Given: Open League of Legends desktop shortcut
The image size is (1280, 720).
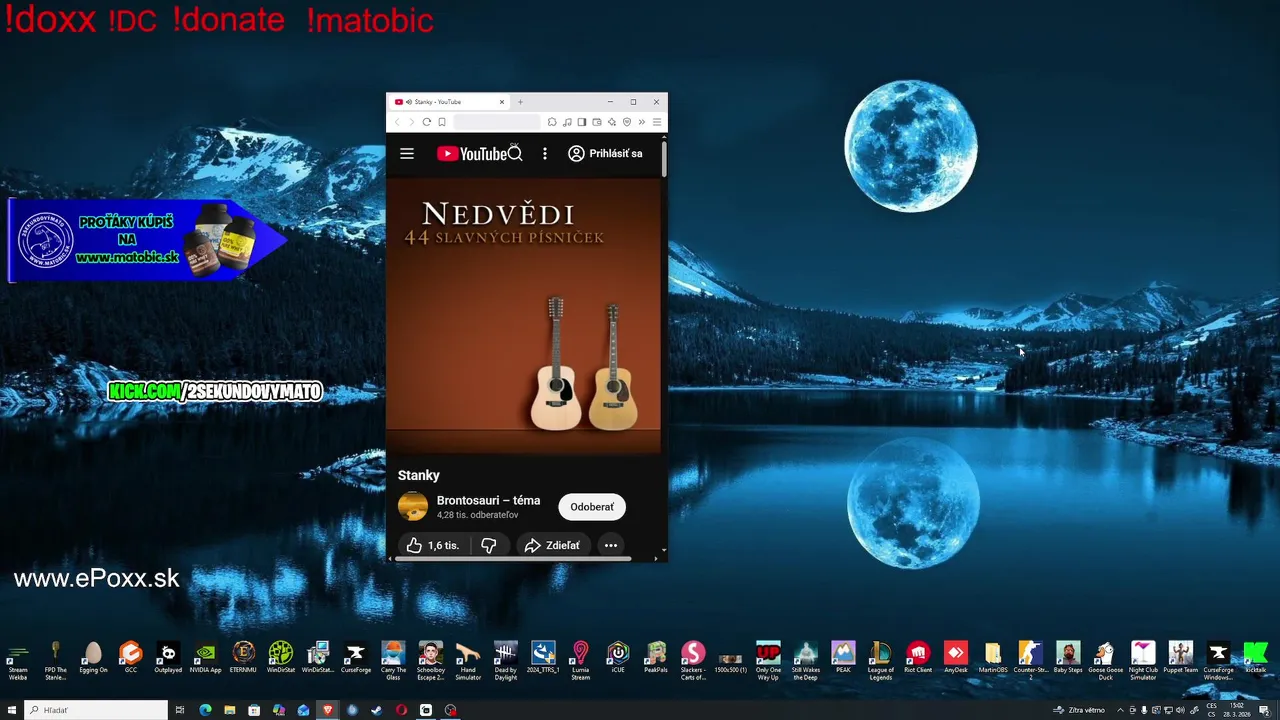Looking at the screenshot, I should pyautogui.click(x=881, y=660).
